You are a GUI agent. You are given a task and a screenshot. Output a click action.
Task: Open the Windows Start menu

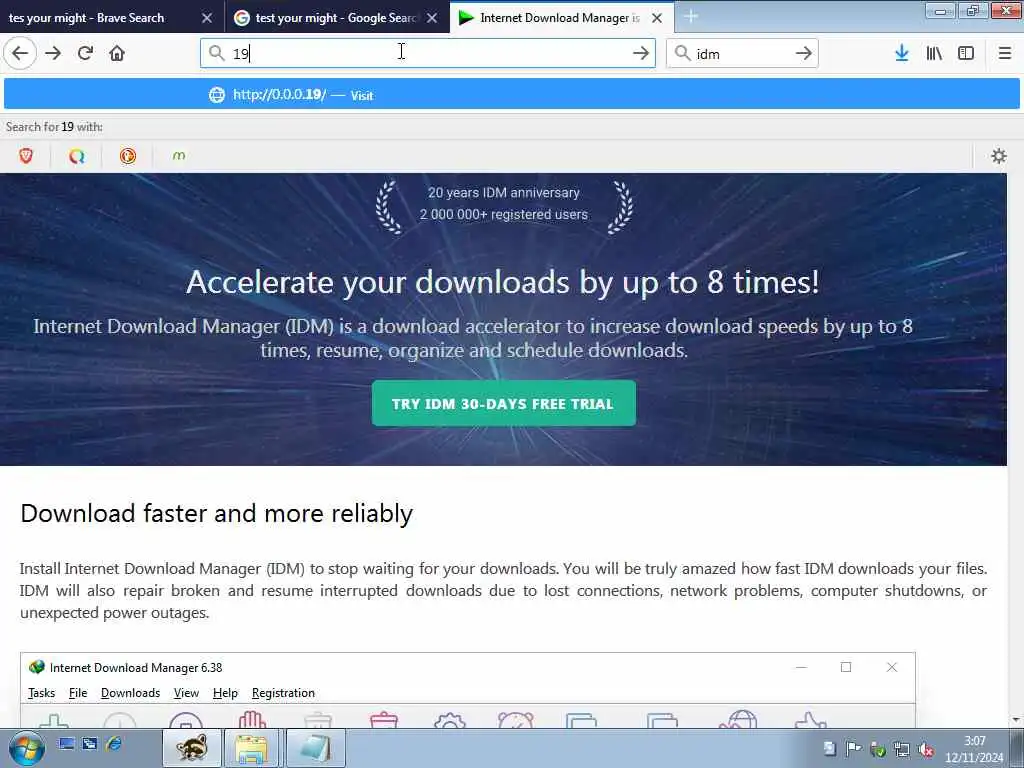(x=27, y=748)
